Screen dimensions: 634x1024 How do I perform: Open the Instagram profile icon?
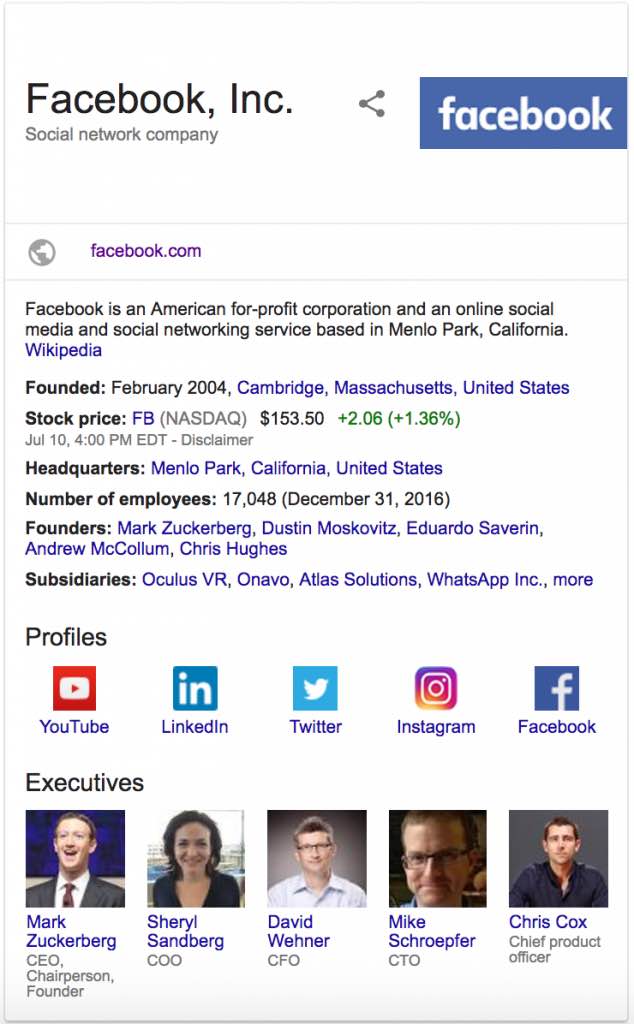[436, 688]
